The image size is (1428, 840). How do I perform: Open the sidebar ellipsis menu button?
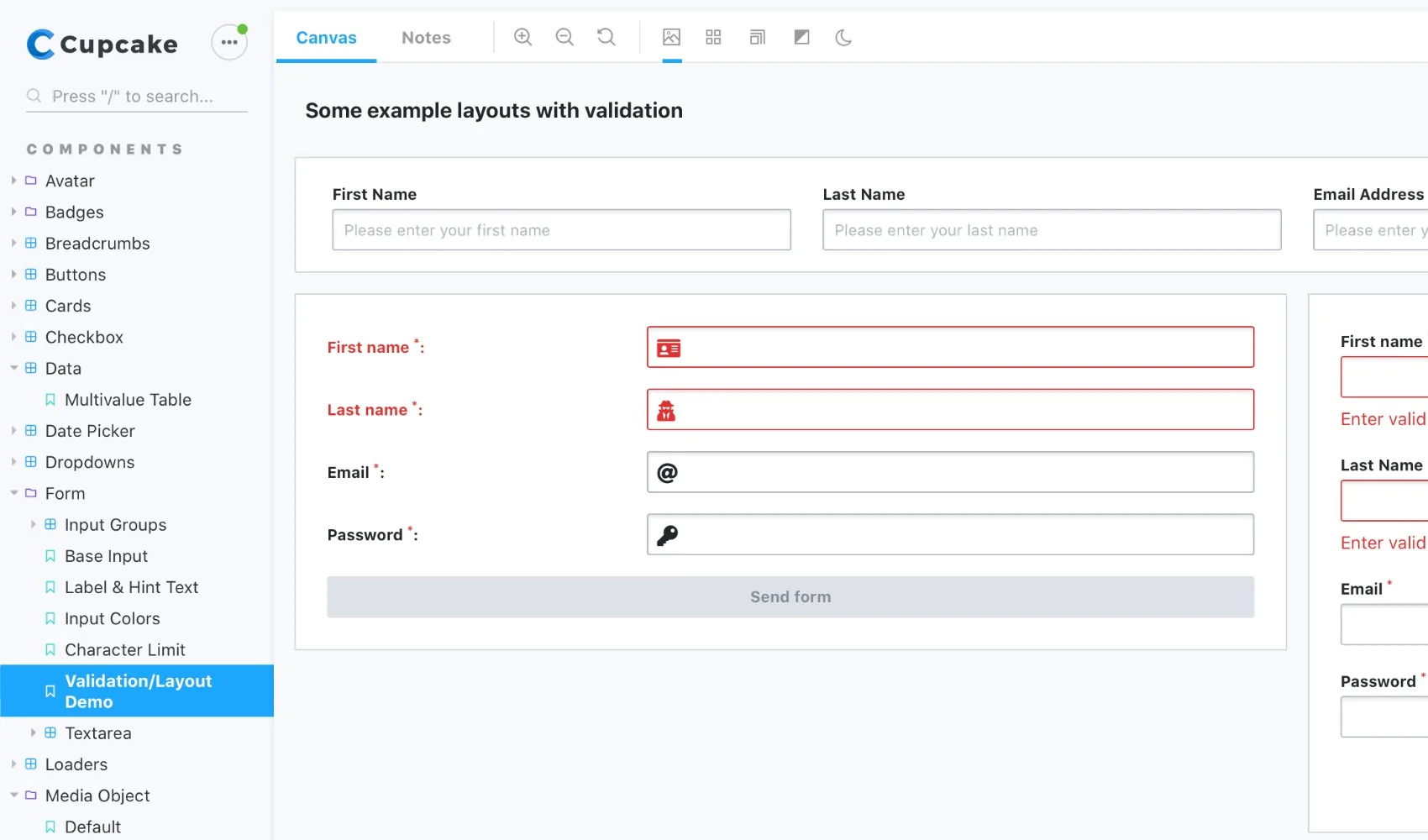(x=228, y=42)
